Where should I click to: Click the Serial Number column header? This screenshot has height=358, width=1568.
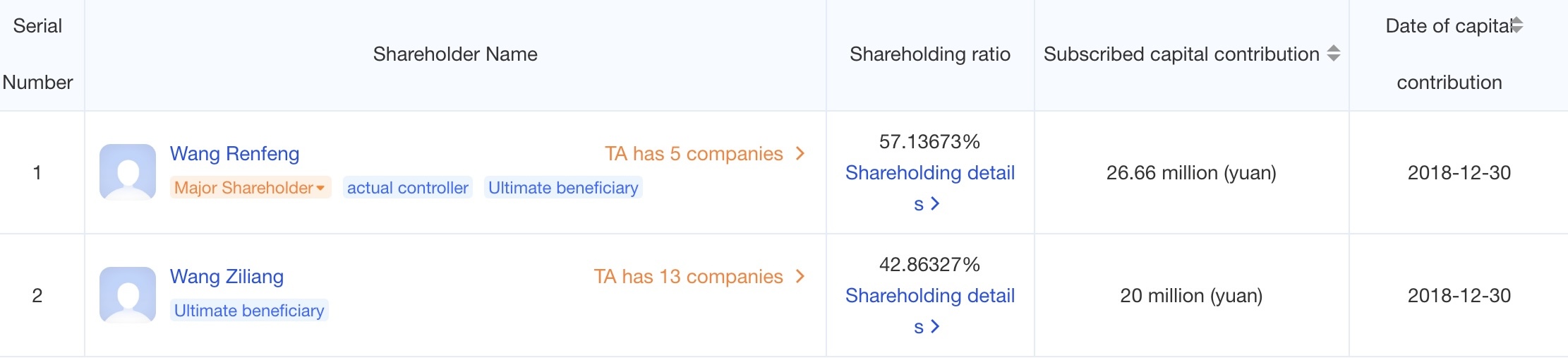click(x=38, y=54)
